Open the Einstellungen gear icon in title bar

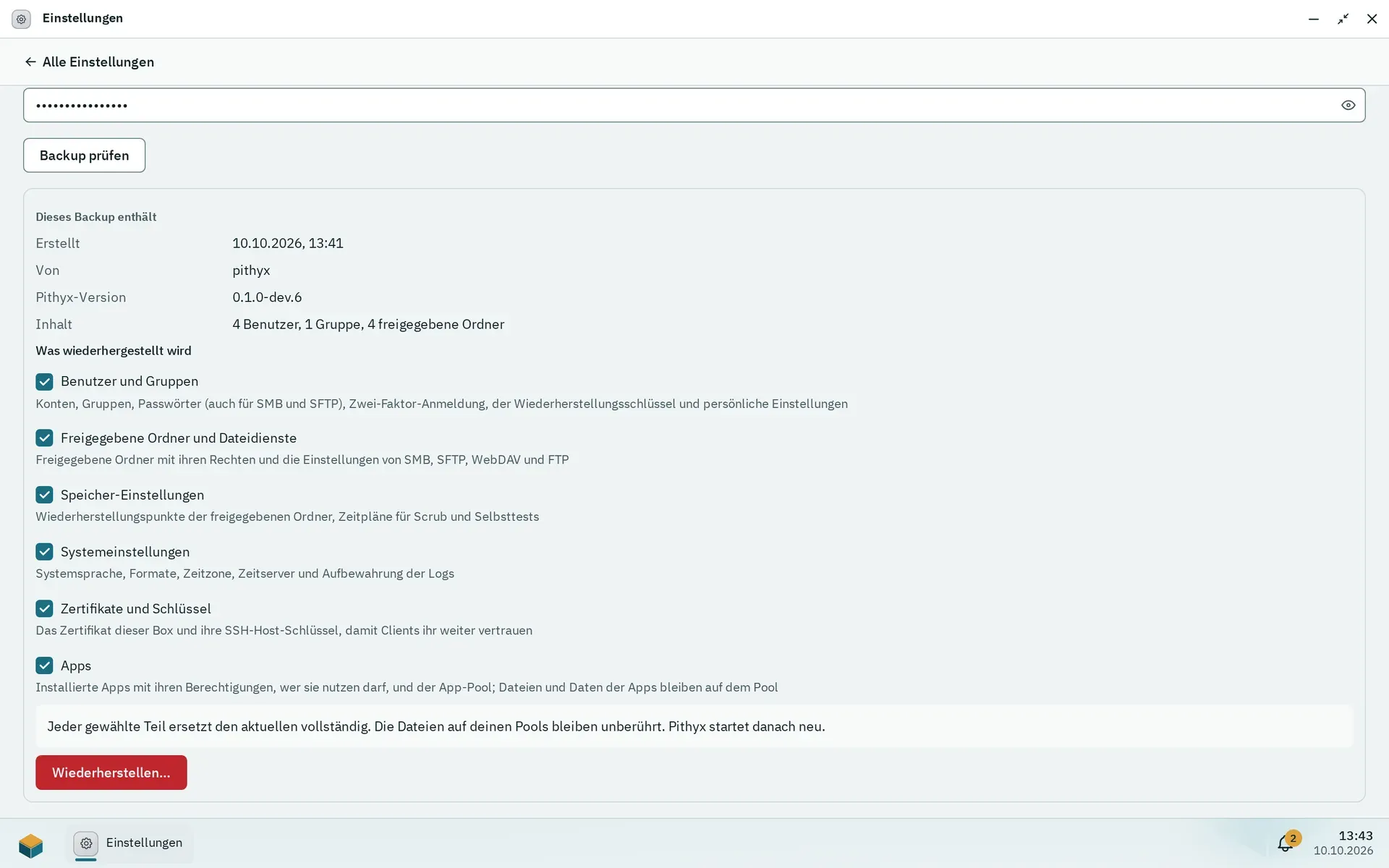tap(22, 19)
